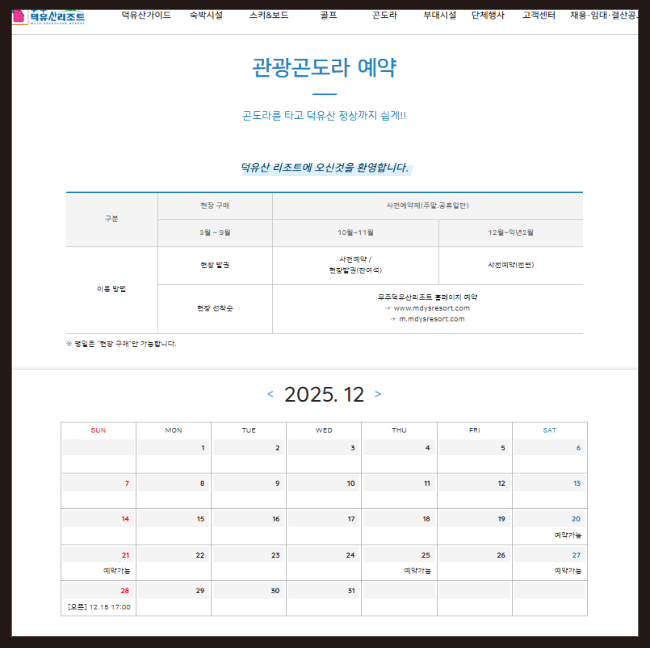This screenshot has height=648, width=650.
Task: Click the 현장 발권 cell
Action: [215, 265]
